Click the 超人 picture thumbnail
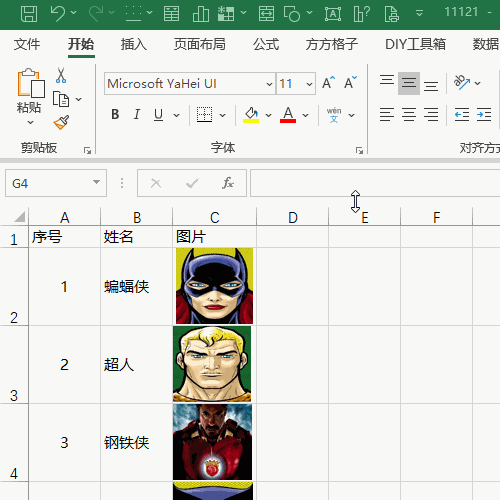The height and width of the screenshot is (500, 500). [x=212, y=364]
